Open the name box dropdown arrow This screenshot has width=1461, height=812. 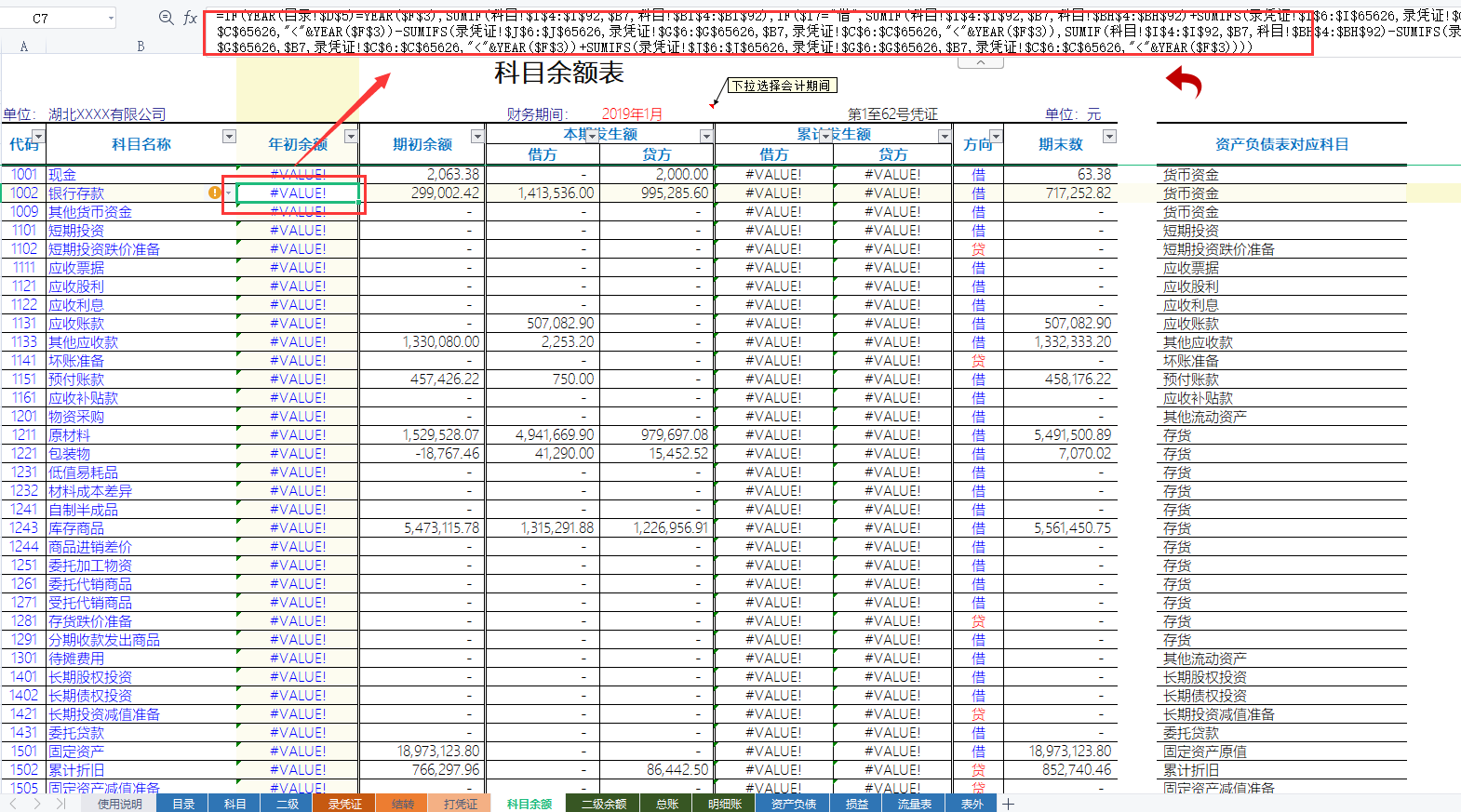pyautogui.click(x=111, y=18)
